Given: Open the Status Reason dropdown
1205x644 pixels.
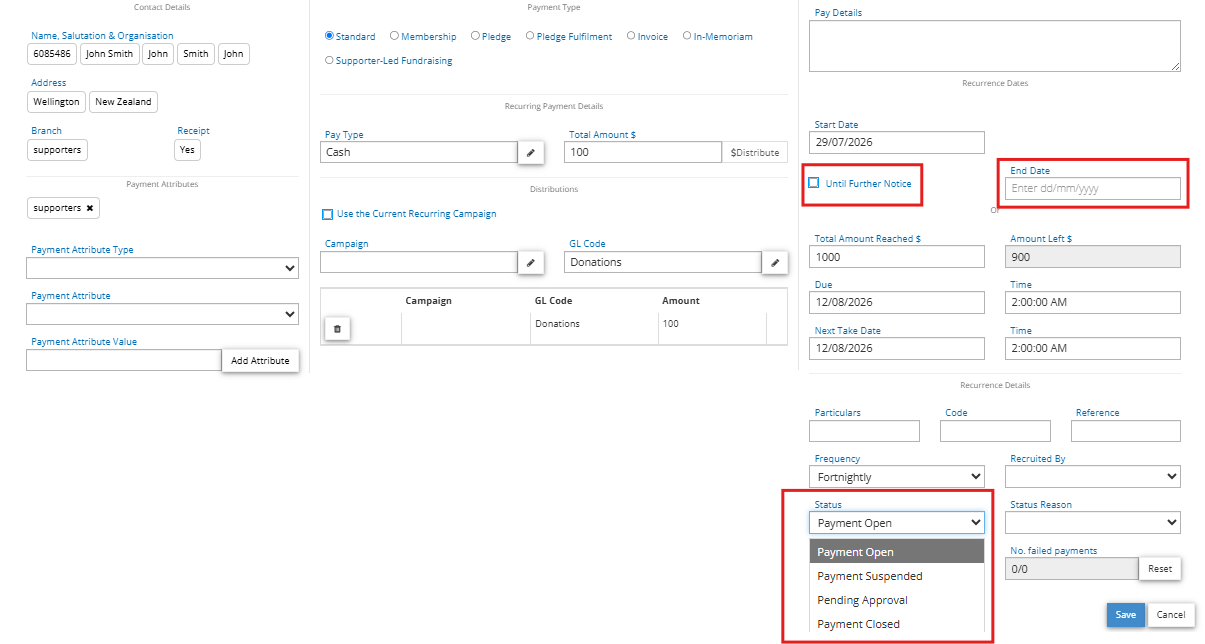Looking at the screenshot, I should coord(1092,523).
